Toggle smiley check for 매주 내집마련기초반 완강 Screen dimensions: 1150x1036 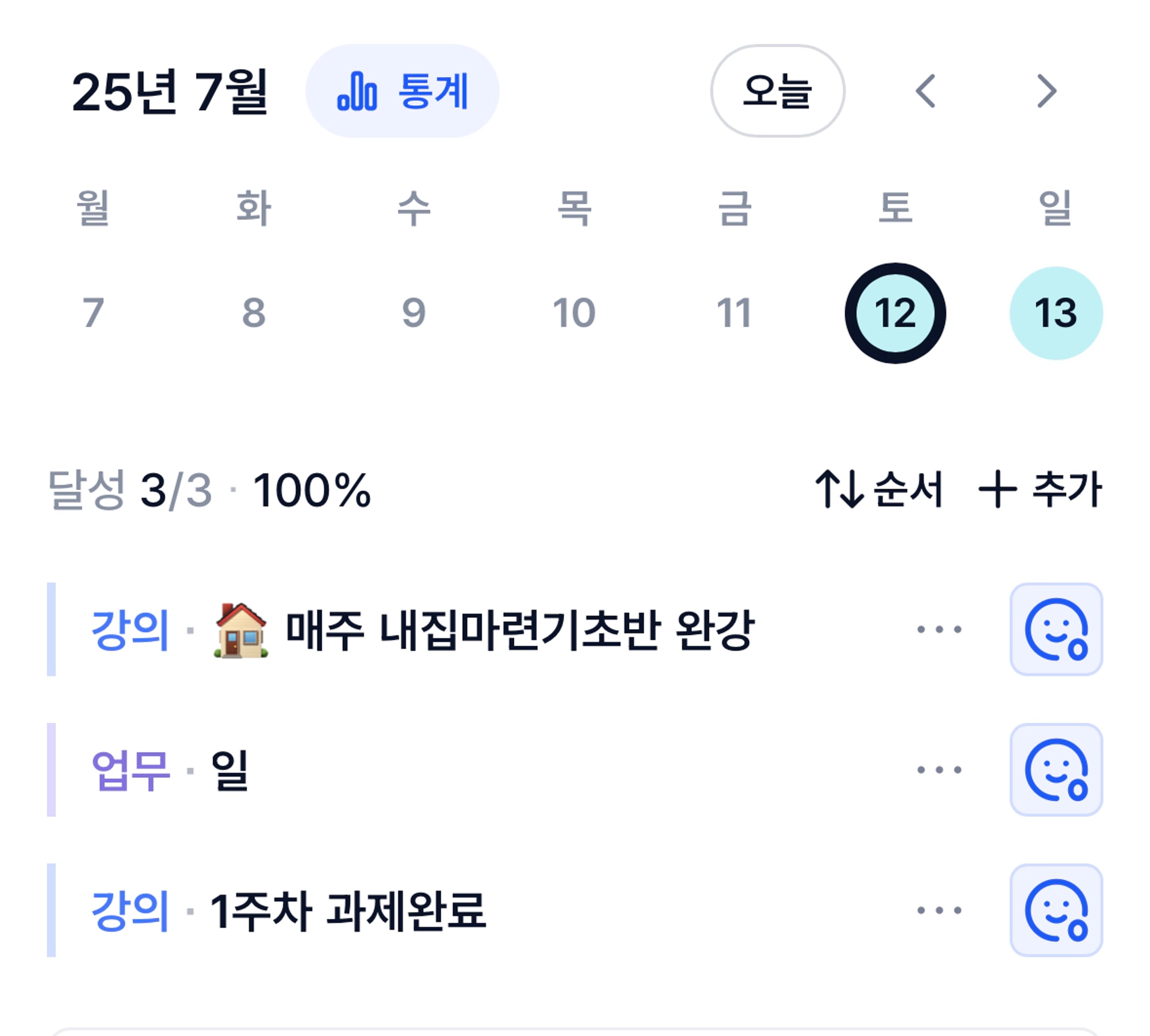coord(1056,629)
